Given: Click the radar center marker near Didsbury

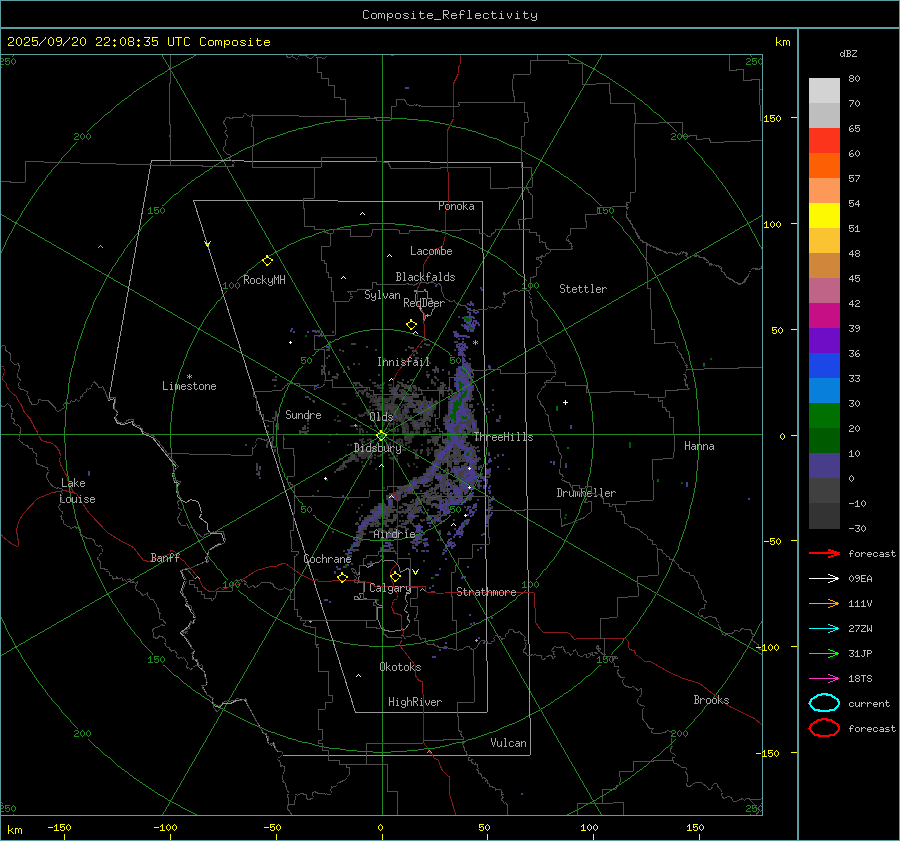Looking at the screenshot, I should click(381, 435).
